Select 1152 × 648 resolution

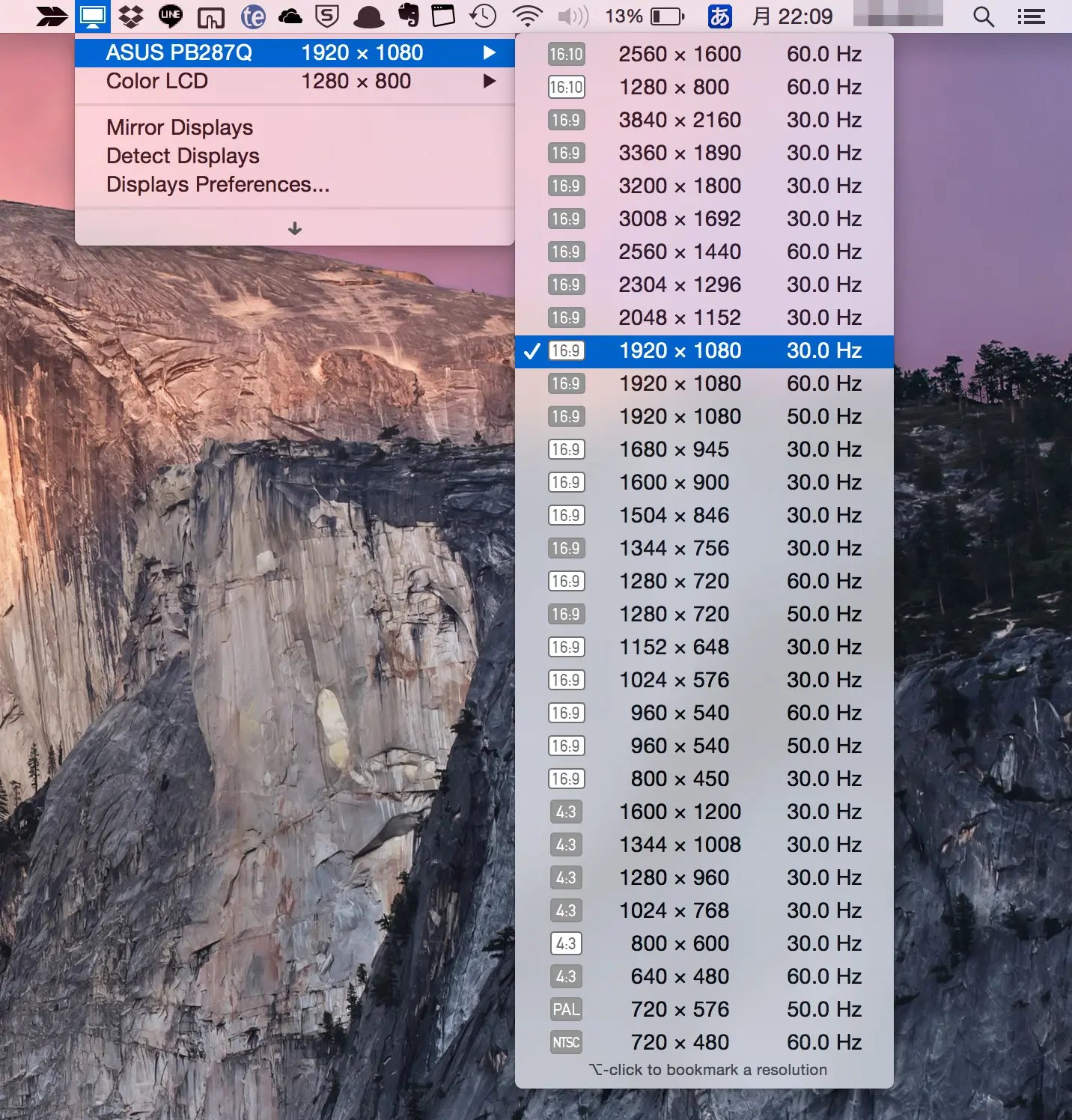tap(704, 647)
